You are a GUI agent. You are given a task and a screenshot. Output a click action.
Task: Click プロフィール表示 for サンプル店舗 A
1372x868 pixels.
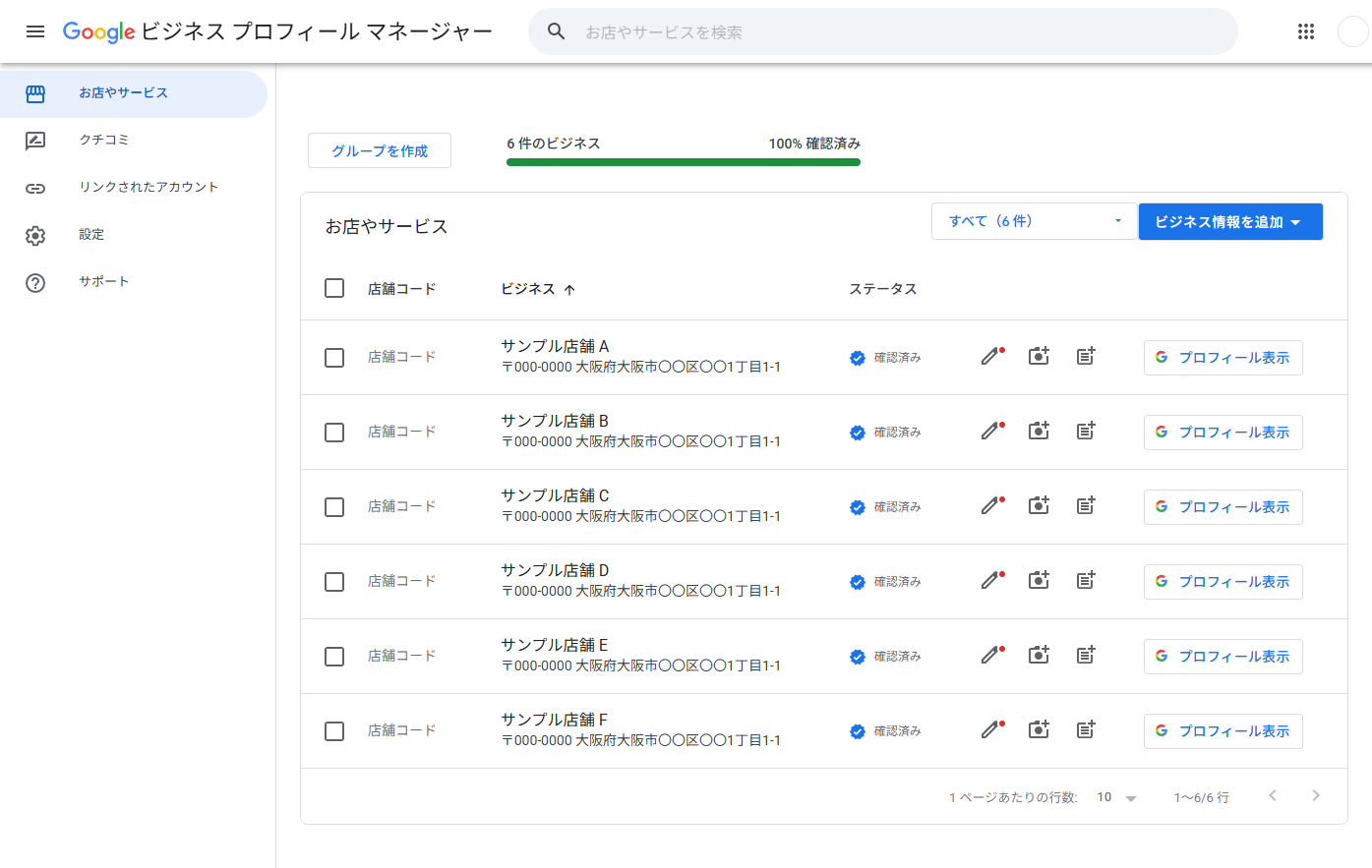pos(1223,358)
